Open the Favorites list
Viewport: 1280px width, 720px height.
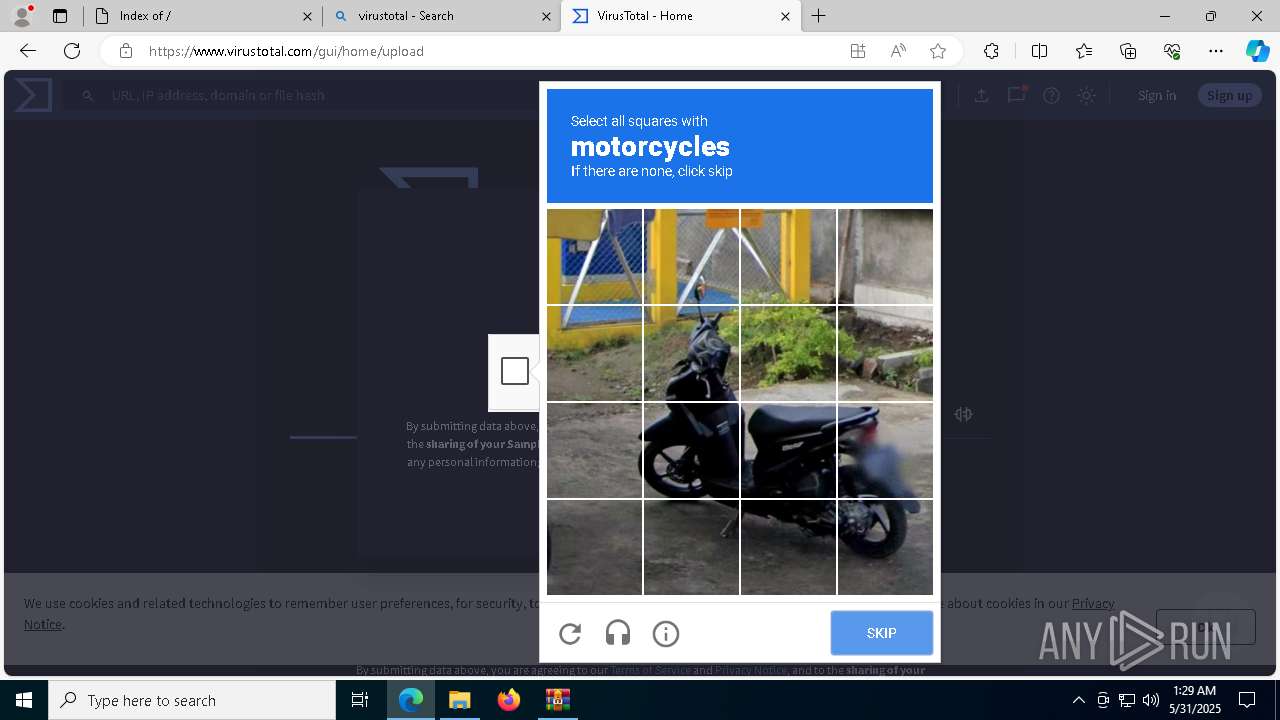(1084, 51)
